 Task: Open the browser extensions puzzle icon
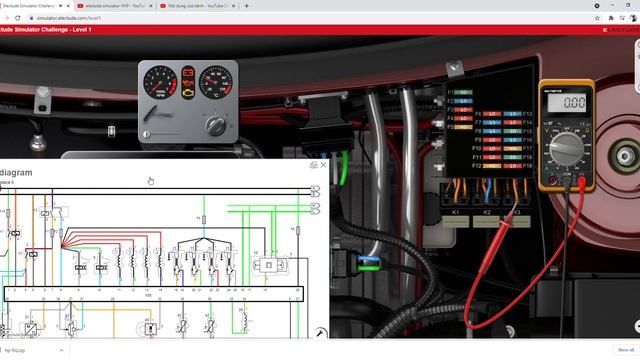pyautogui.click(x=611, y=18)
